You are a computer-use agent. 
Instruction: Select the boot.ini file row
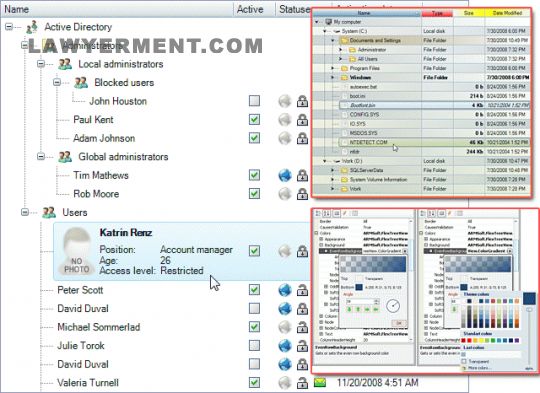[435, 96]
